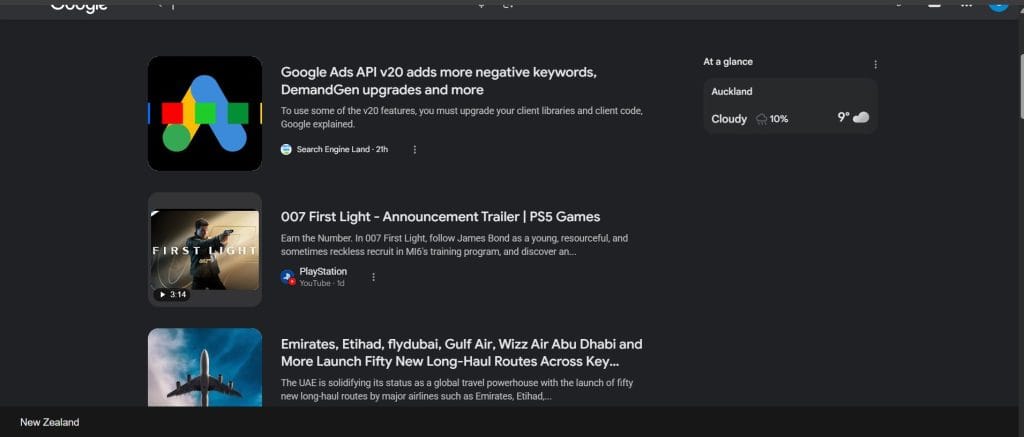Open the PlayStation channel name

point(323,272)
